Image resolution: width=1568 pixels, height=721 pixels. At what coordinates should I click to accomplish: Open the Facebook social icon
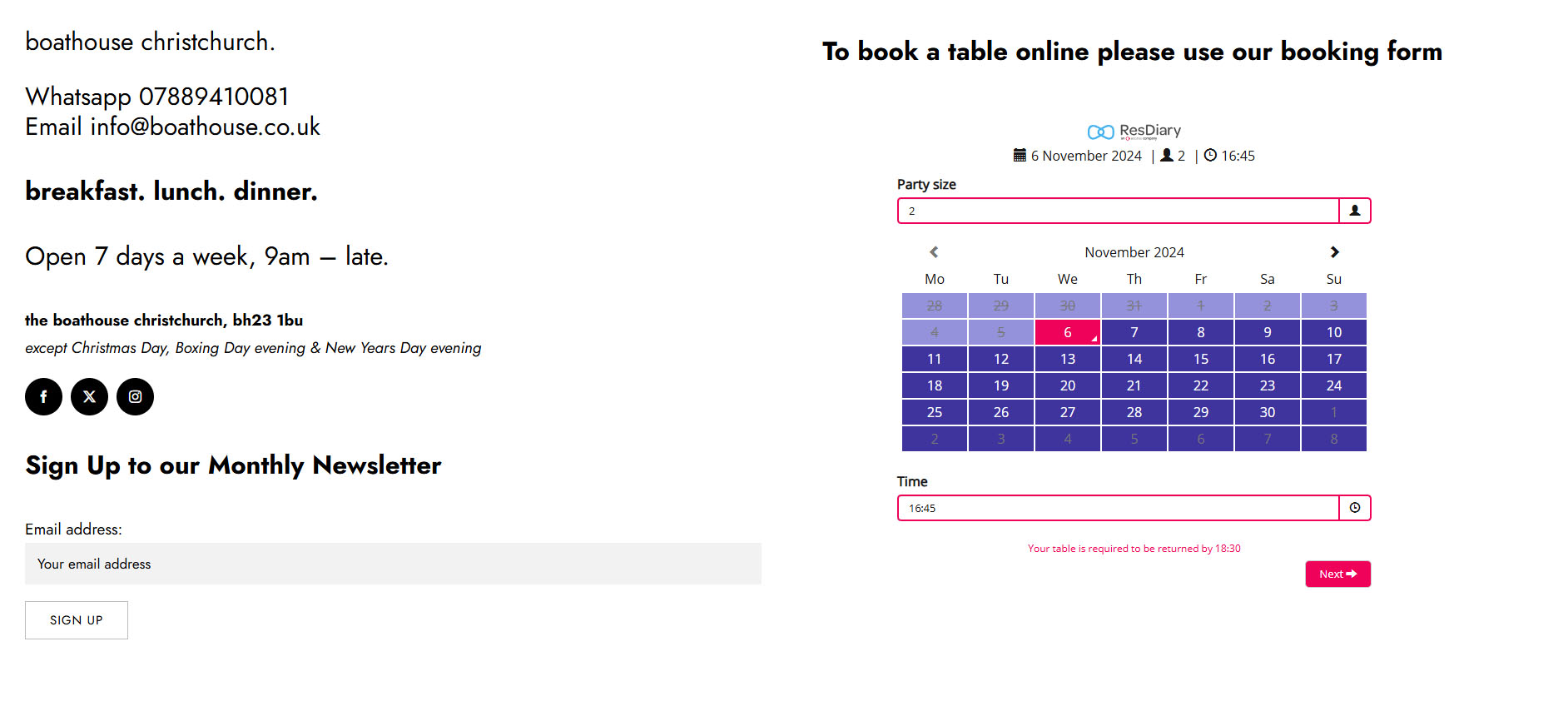(43, 396)
